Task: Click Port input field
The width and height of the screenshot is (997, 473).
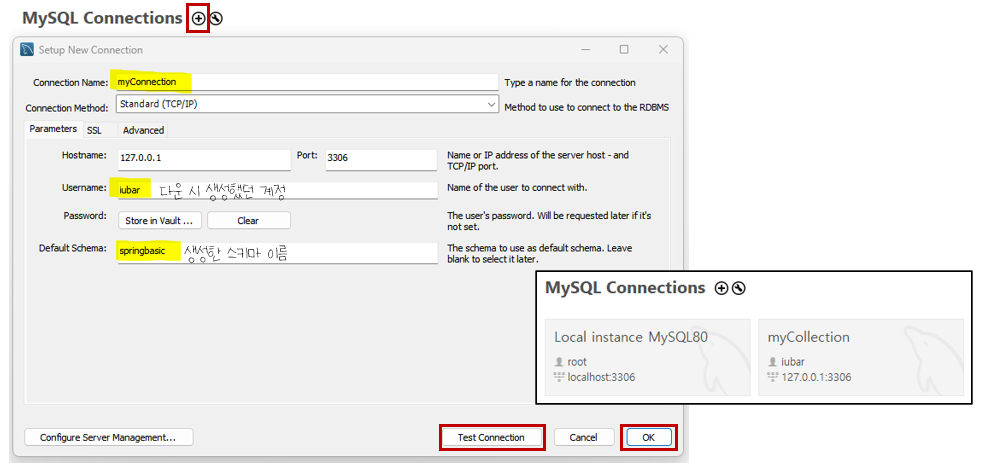Action: 381,158
